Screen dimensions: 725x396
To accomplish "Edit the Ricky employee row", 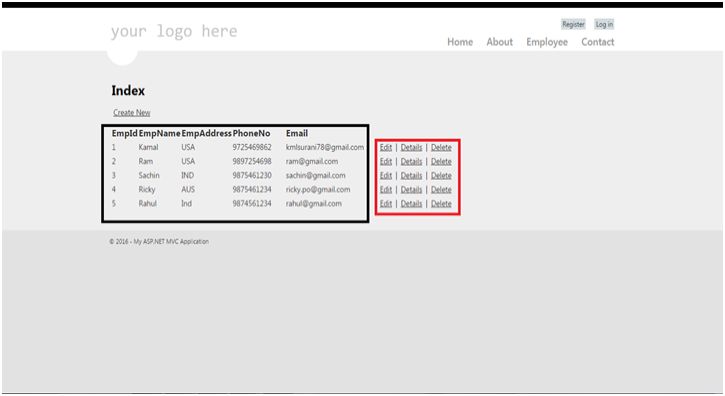I will click(x=386, y=190).
